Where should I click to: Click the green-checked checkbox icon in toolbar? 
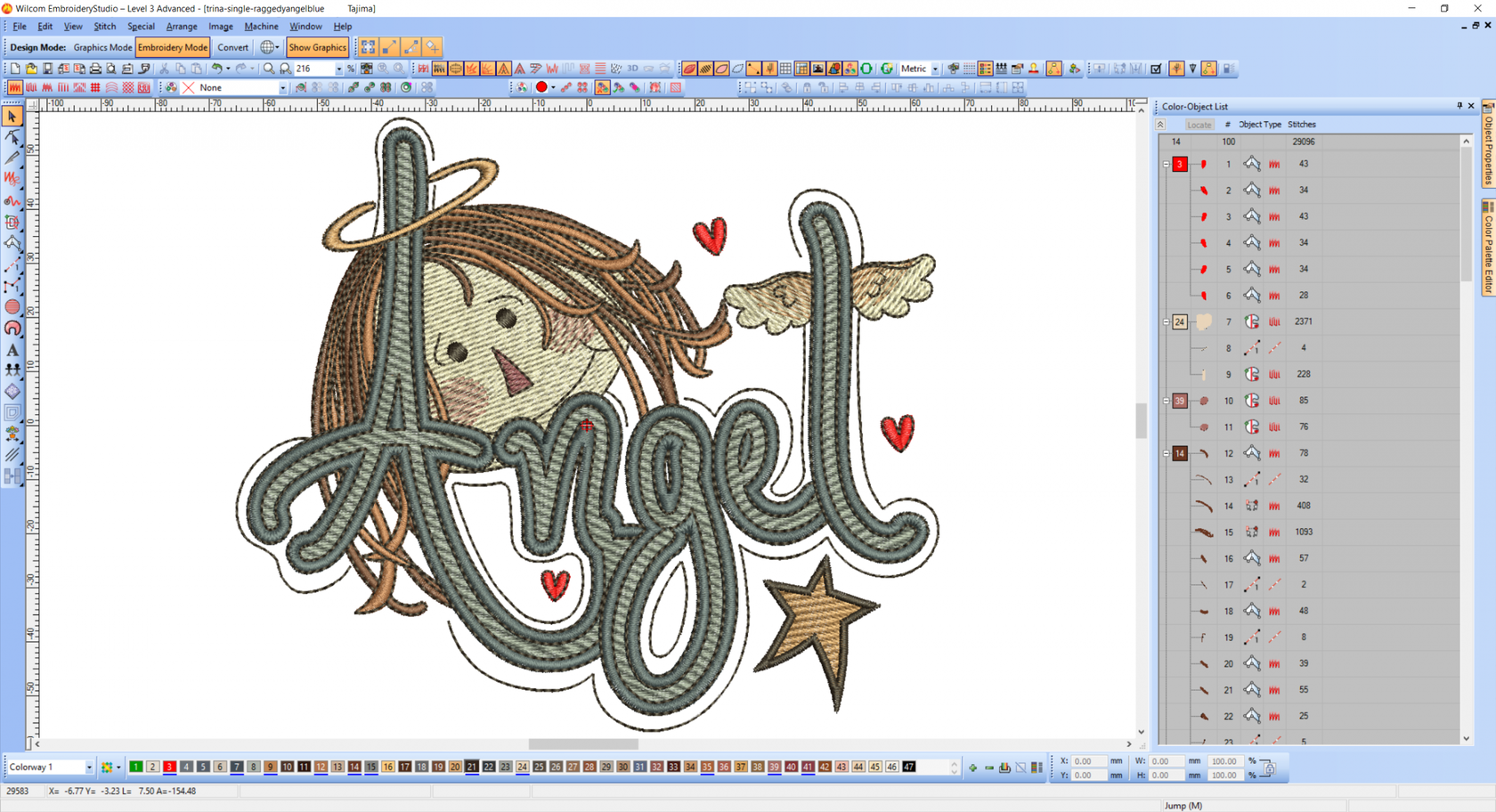point(1156,69)
